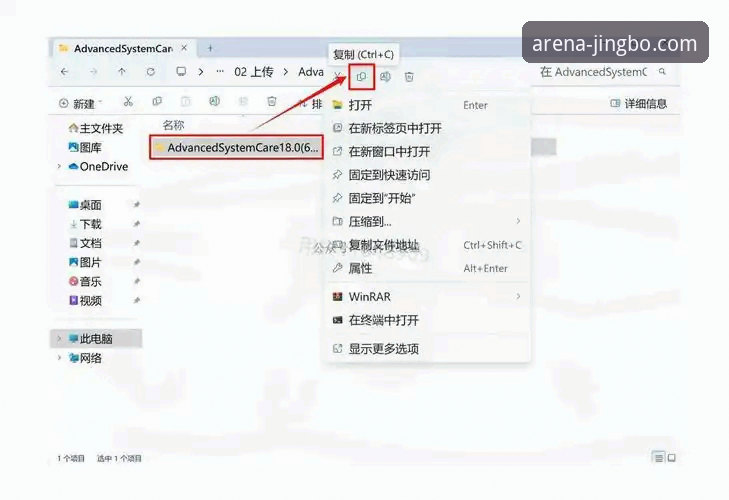The width and height of the screenshot is (729, 500).
Task: Go back with the left arrow navigation button
Action: 65,72
